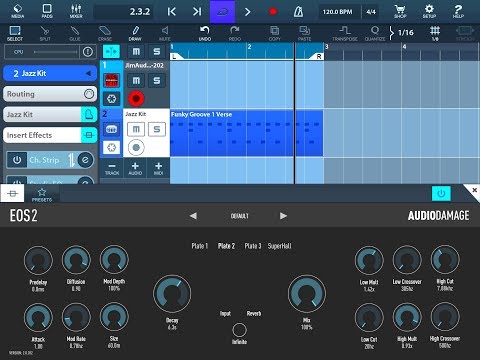This screenshot has height=360, width=480.
Task: Toggle the snap-to-grid option
Action: pyautogui.click(x=435, y=33)
